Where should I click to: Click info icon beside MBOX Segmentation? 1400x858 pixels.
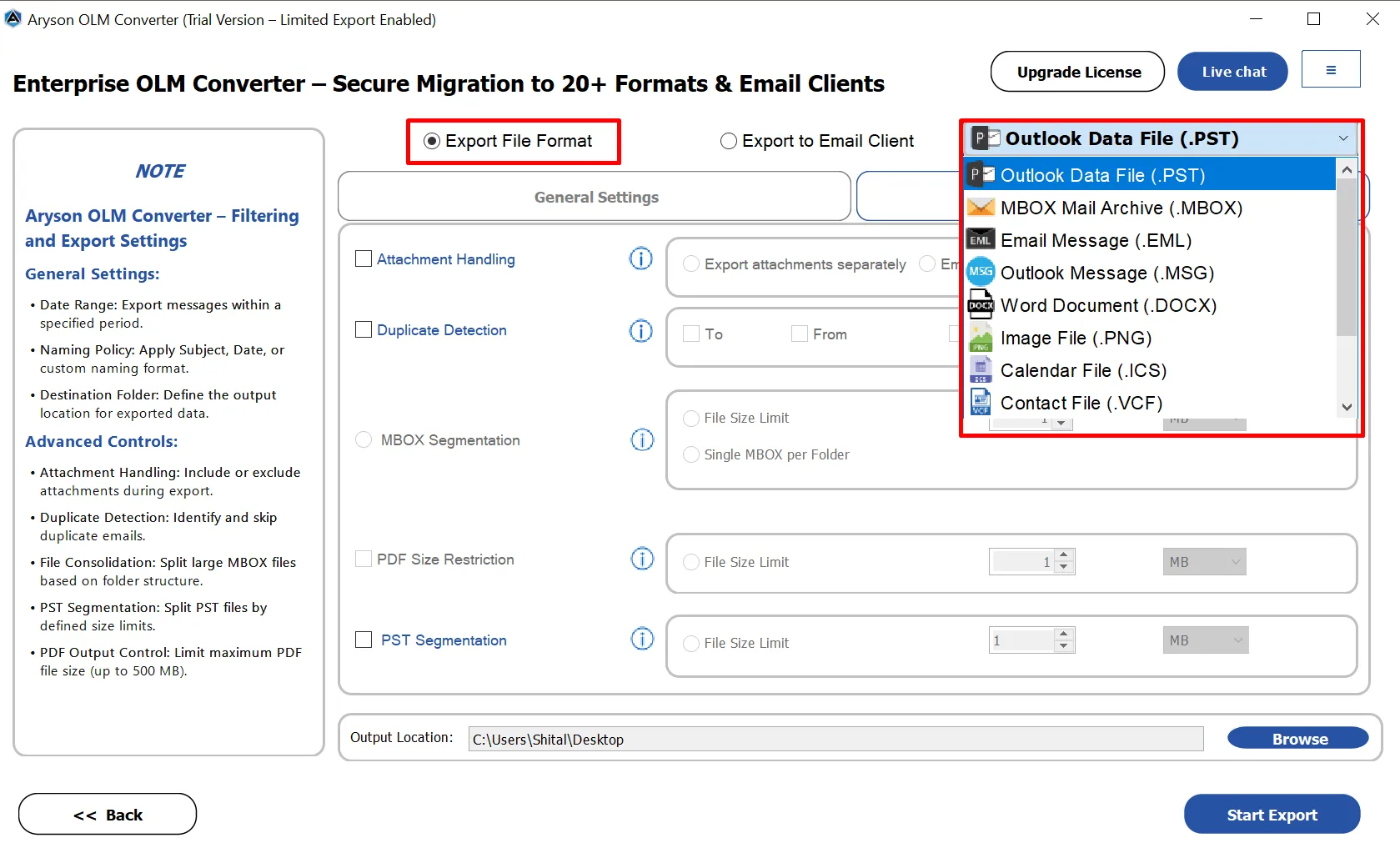[641, 439]
